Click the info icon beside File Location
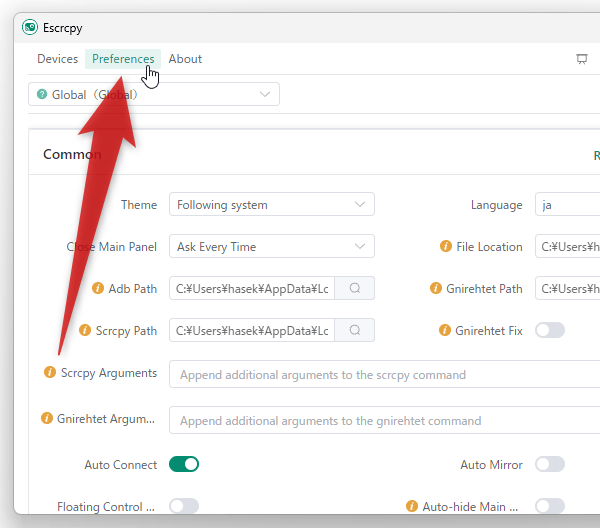Image resolution: width=600 pixels, height=528 pixels. [448, 247]
